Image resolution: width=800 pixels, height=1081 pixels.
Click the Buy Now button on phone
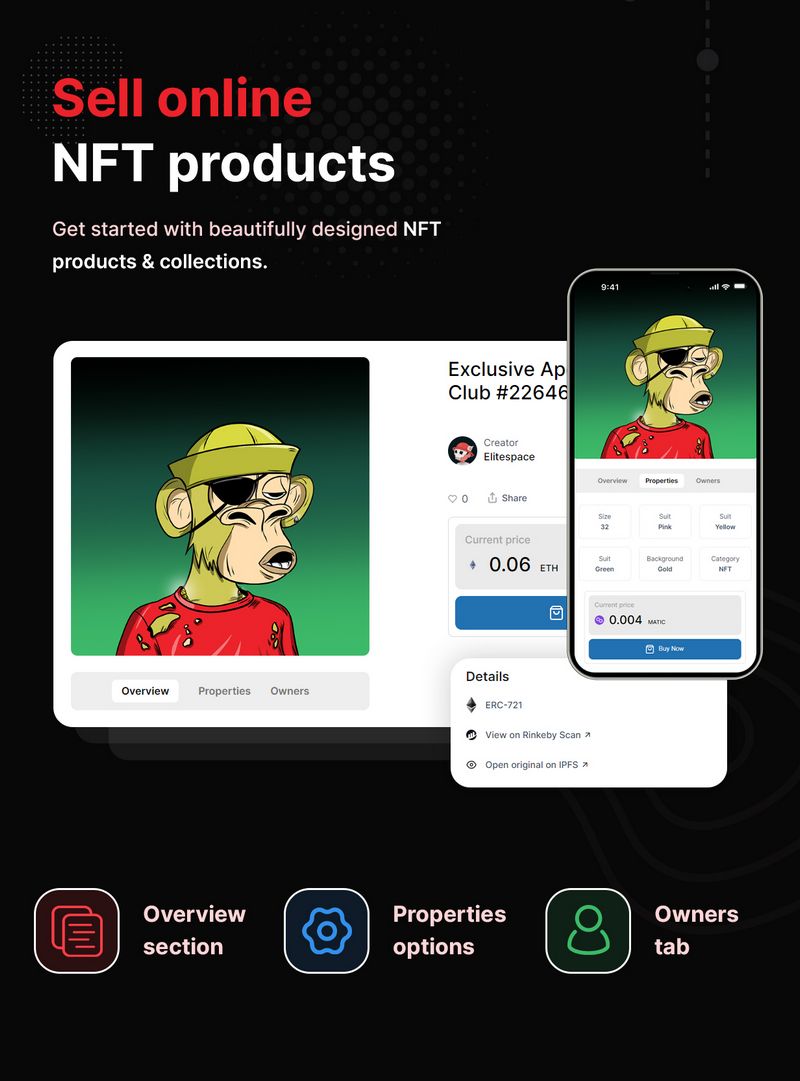[x=665, y=649]
